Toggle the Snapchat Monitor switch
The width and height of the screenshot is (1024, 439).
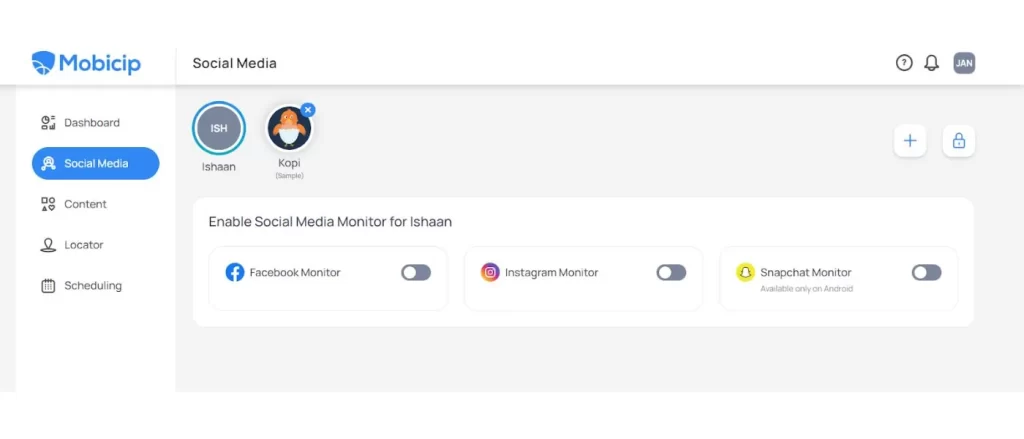pos(926,272)
